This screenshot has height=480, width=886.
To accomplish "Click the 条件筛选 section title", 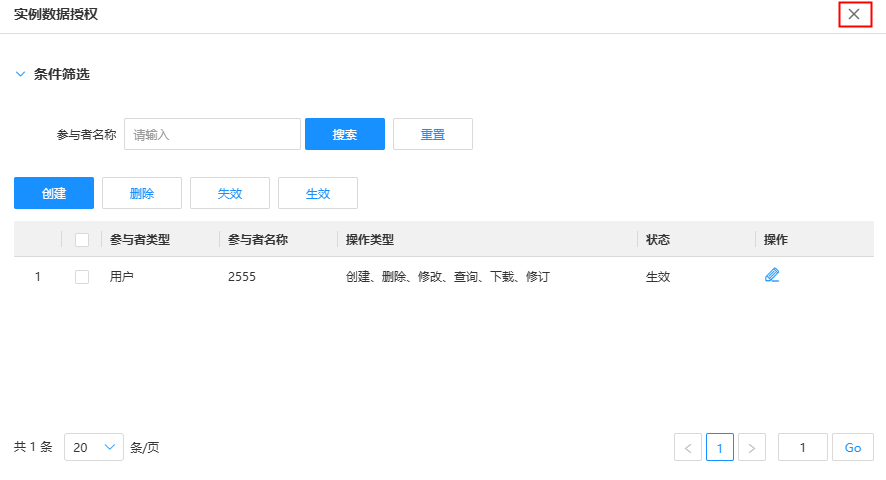I will click(x=62, y=74).
